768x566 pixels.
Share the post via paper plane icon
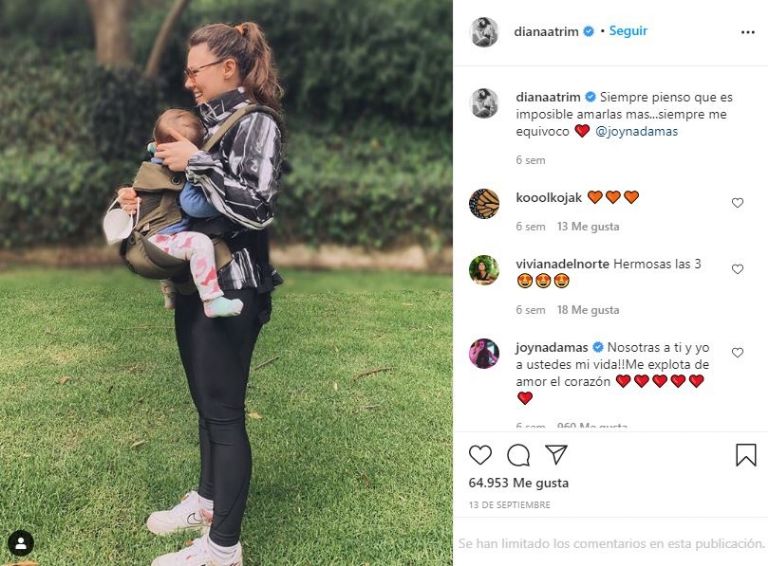click(x=556, y=454)
